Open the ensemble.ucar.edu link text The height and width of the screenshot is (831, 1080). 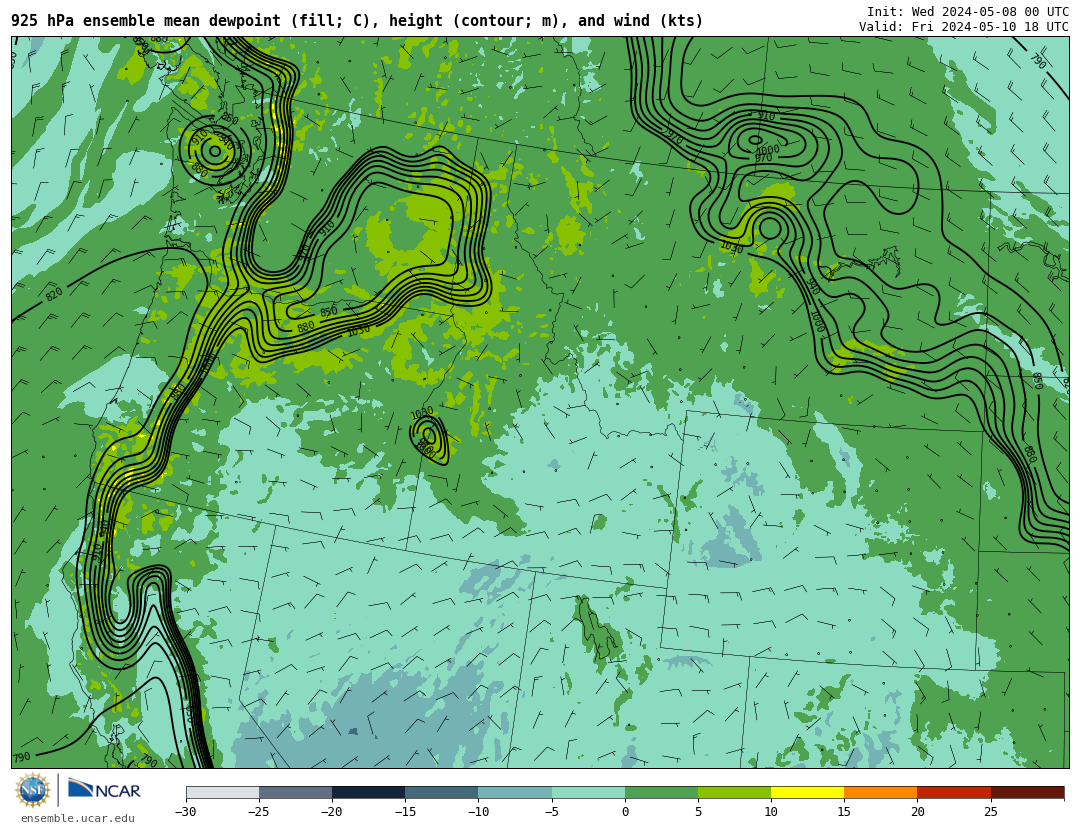click(x=78, y=818)
